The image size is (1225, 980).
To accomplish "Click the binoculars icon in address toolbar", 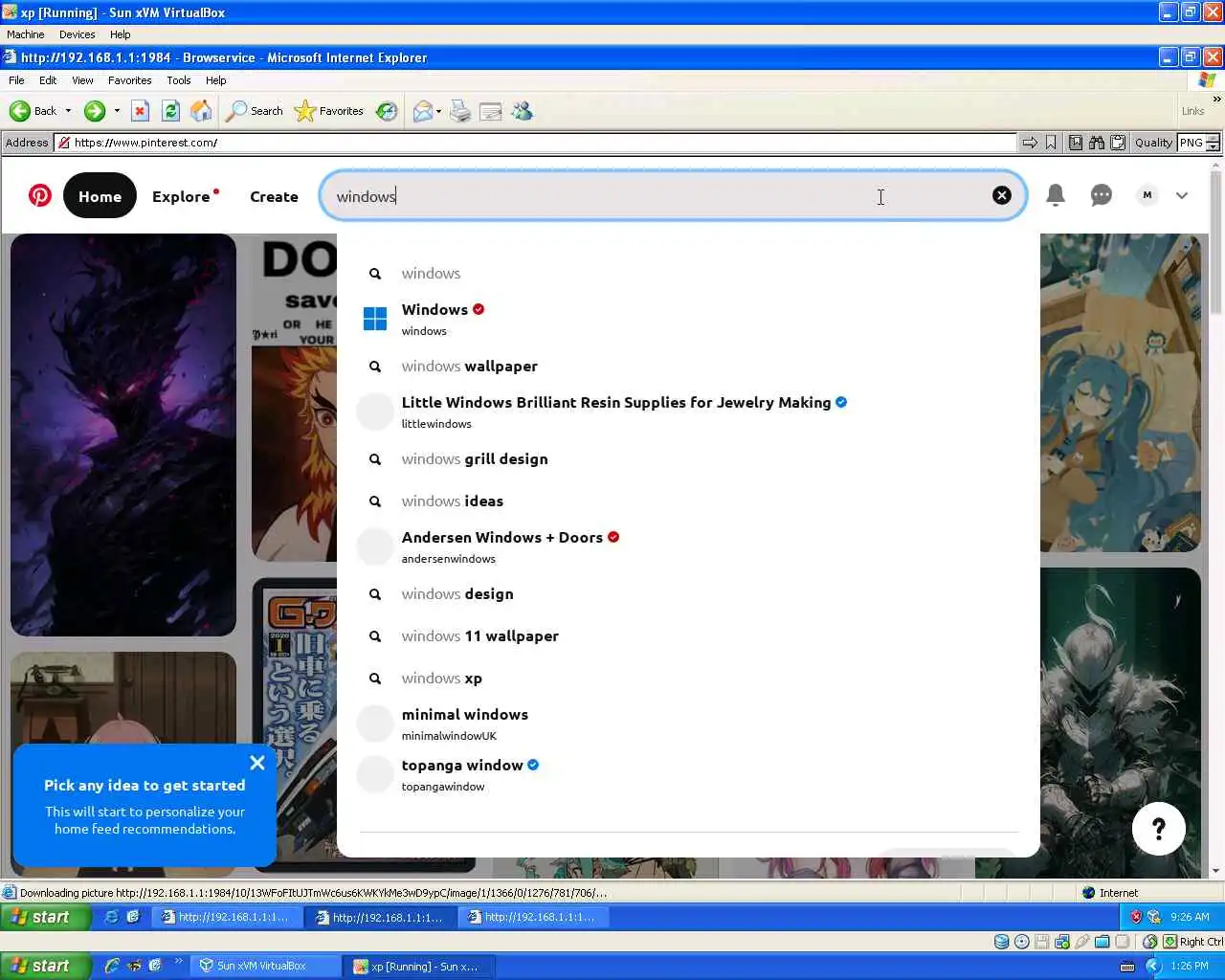I will tap(1097, 143).
